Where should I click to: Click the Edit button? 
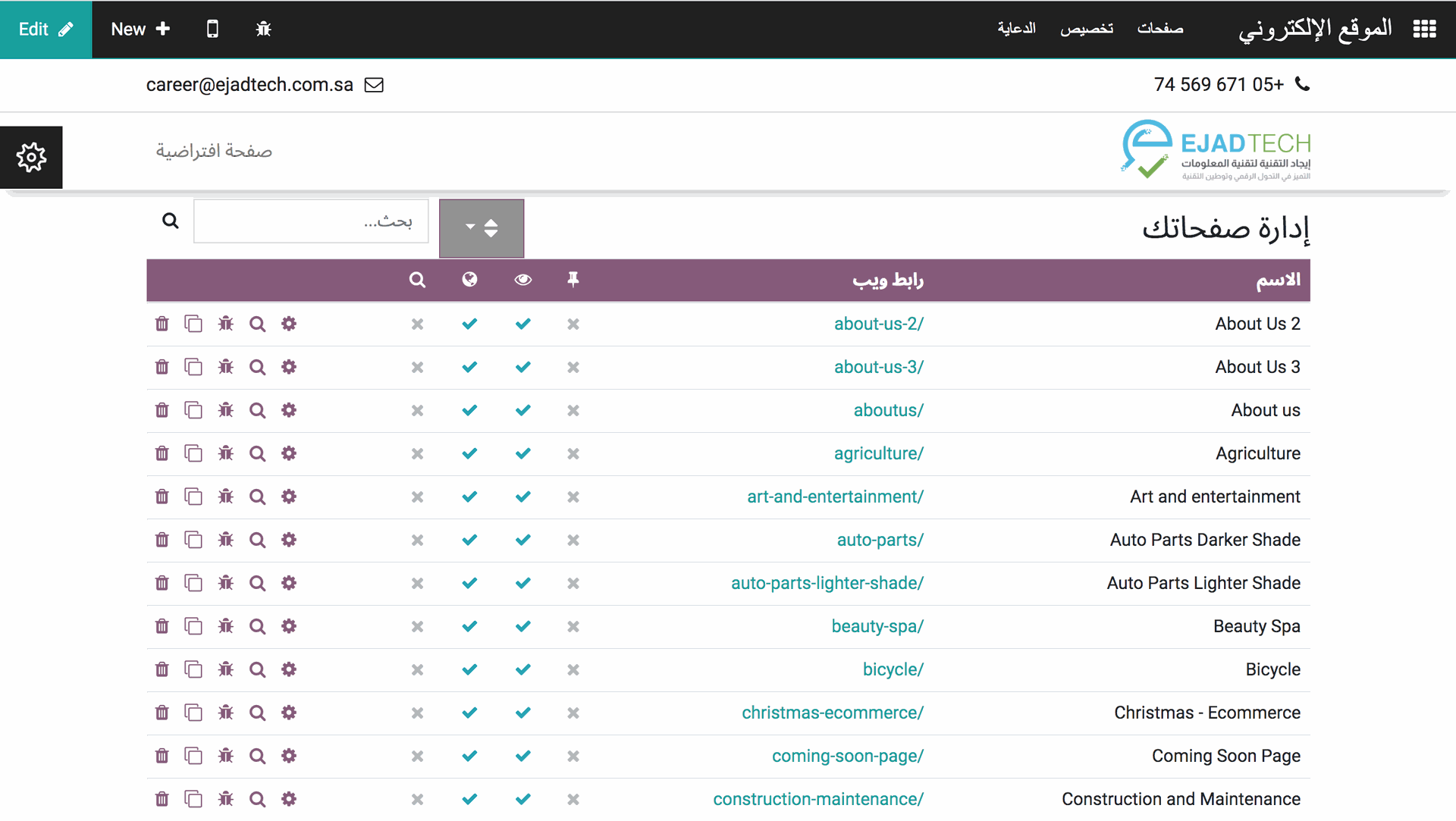[x=45, y=29]
